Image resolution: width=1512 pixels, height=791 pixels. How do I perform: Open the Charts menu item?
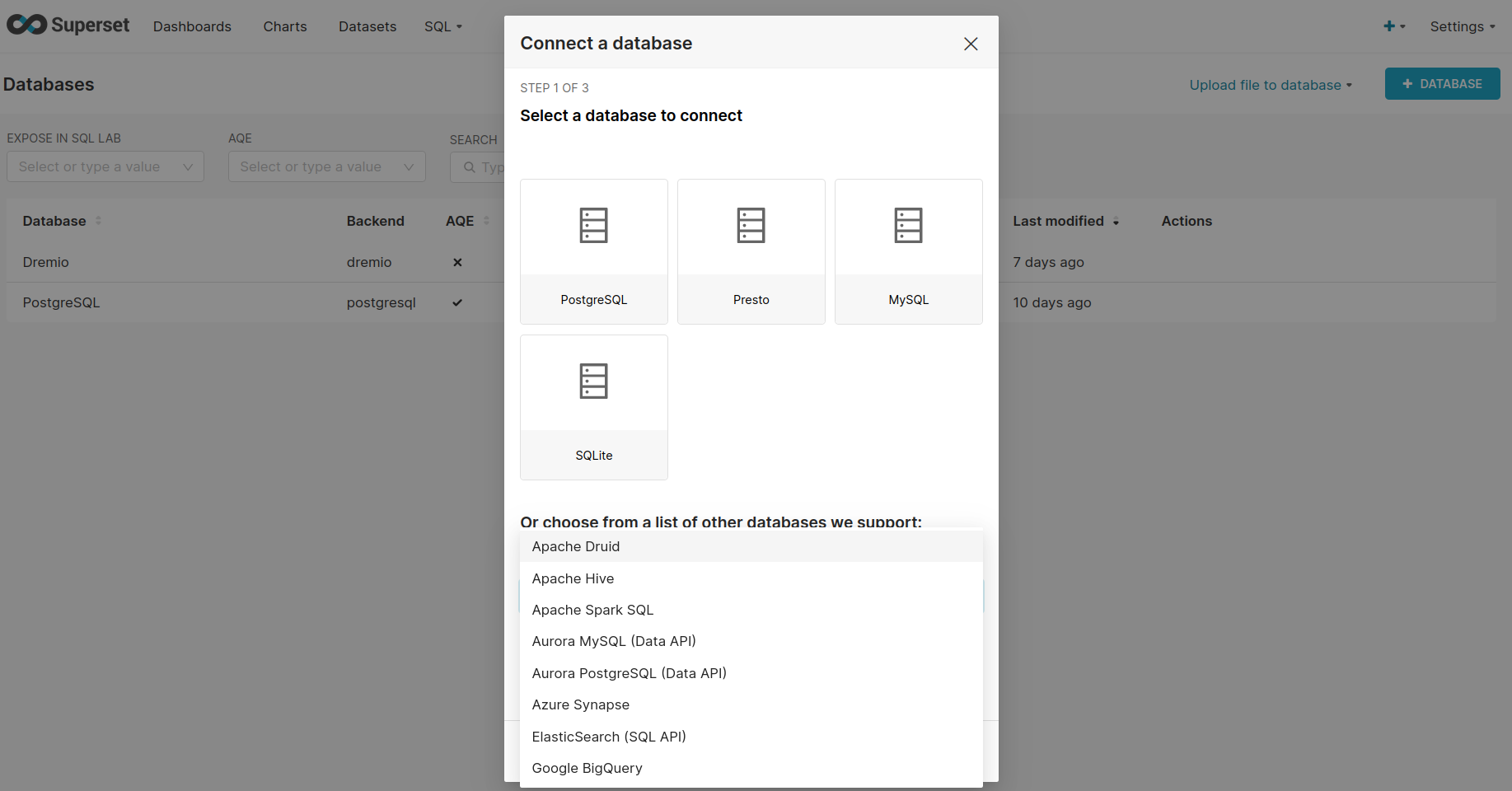pos(285,26)
